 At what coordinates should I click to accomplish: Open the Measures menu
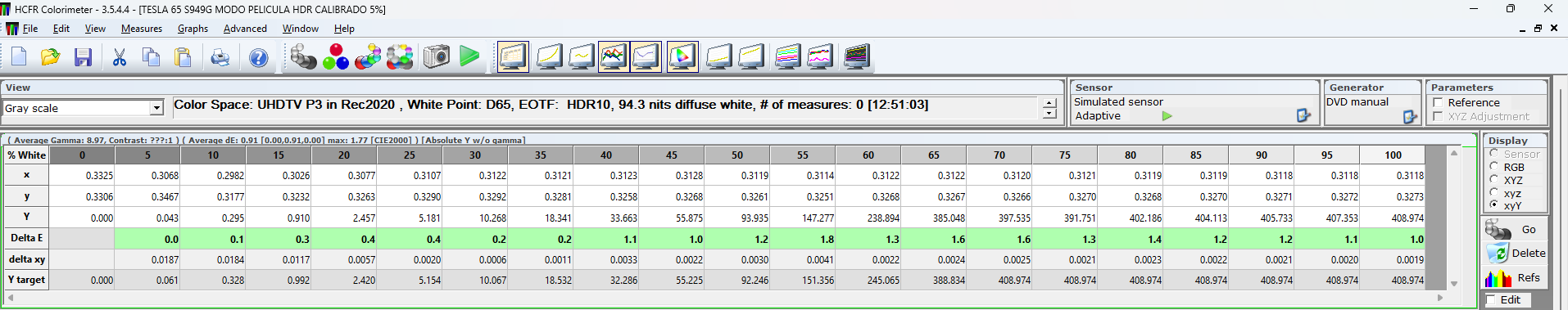point(142,29)
